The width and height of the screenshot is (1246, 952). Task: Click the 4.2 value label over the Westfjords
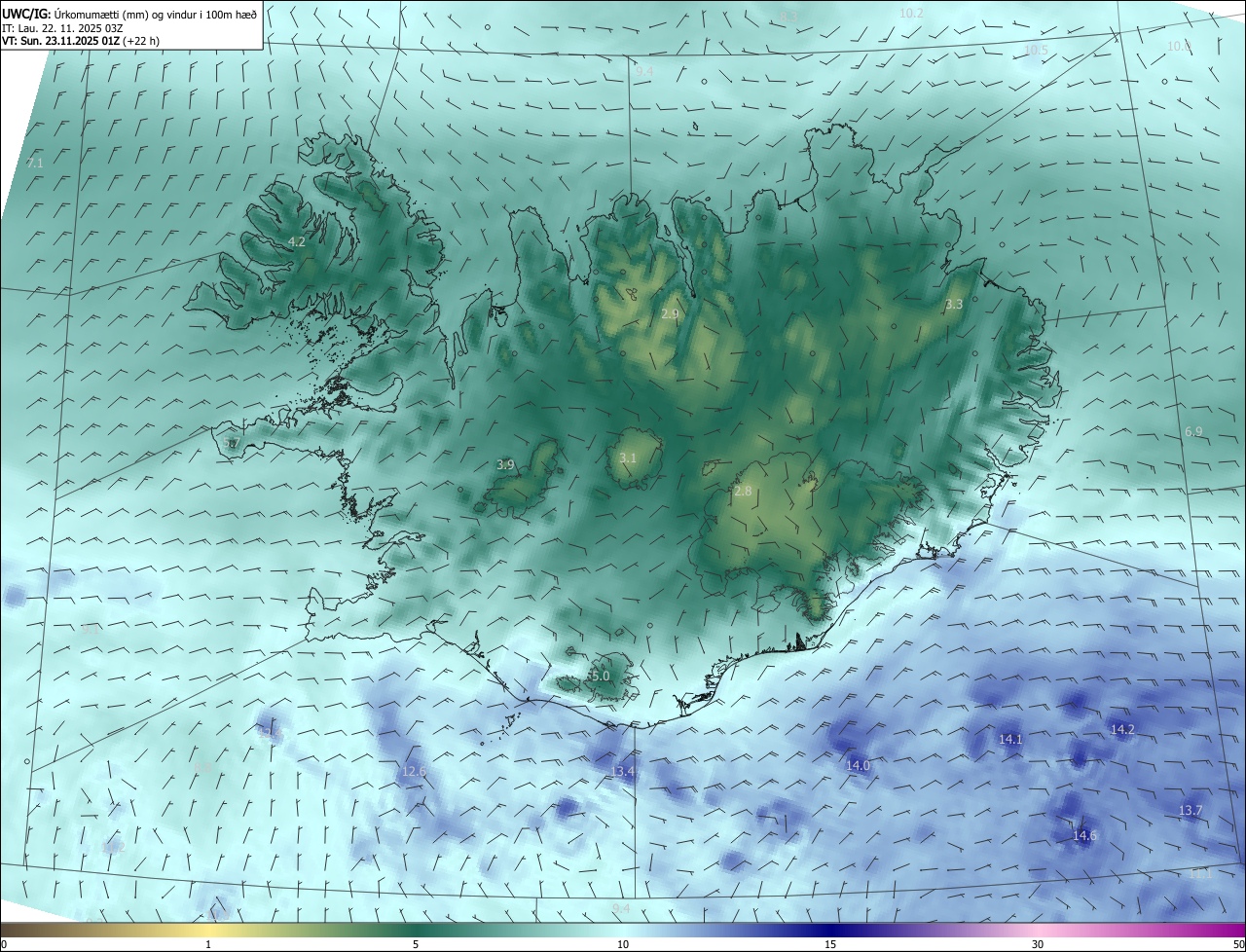(x=296, y=241)
